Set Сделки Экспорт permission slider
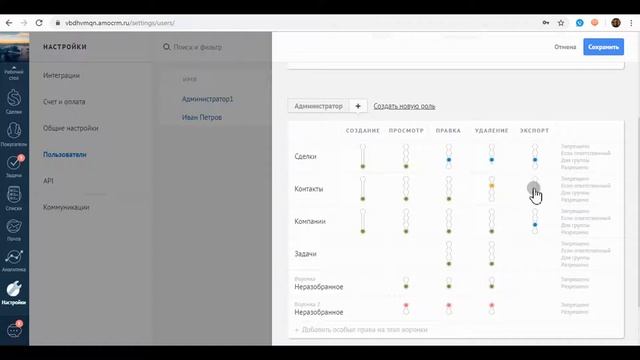 pyautogui.click(x=535, y=156)
